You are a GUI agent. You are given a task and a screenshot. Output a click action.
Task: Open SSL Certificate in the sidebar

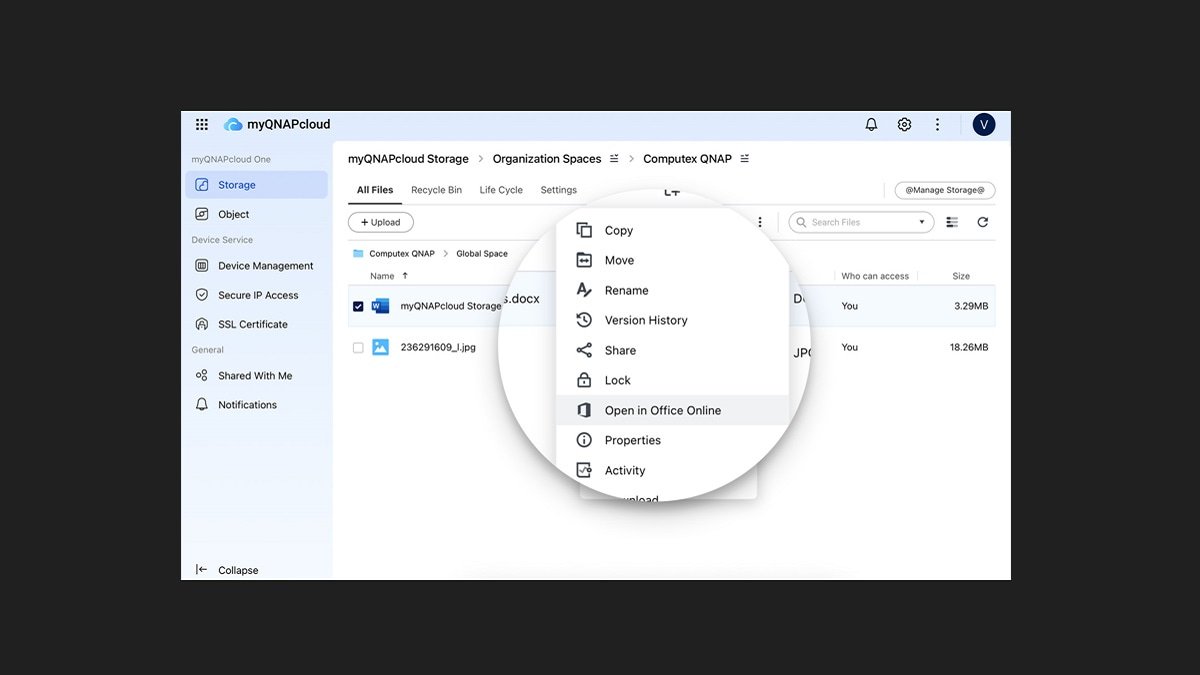256,324
